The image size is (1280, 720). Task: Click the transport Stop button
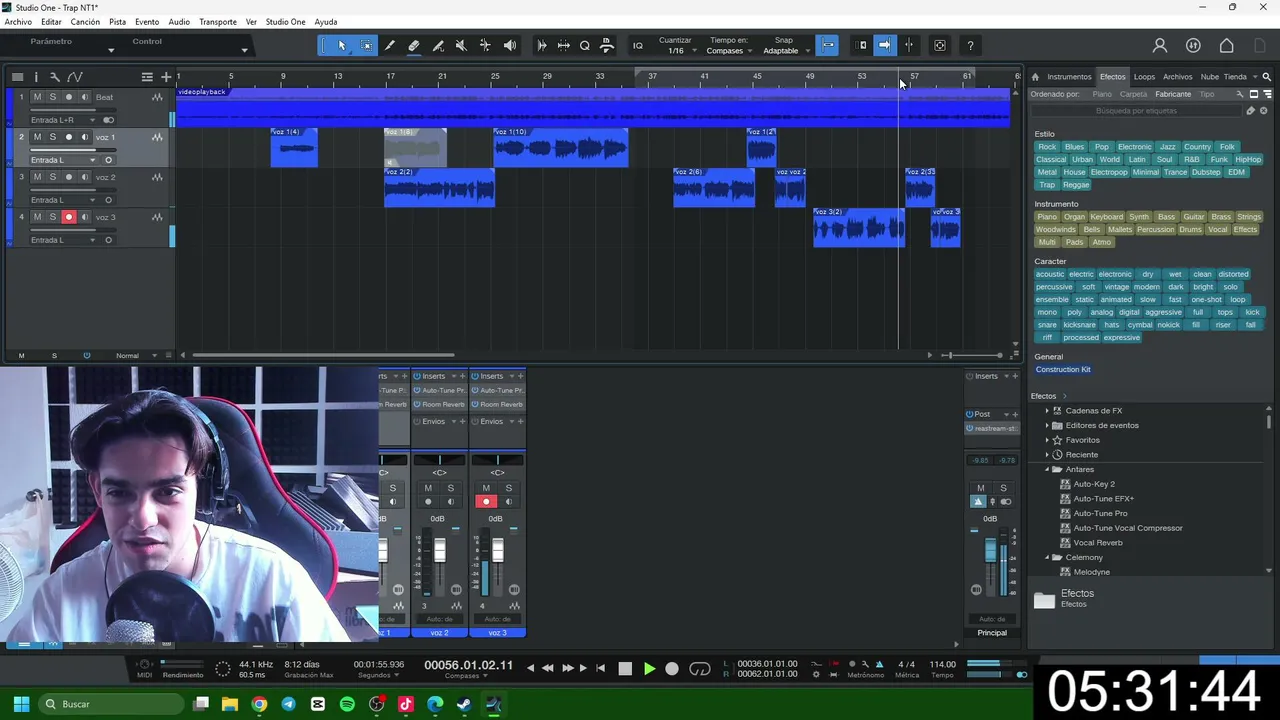pos(625,669)
